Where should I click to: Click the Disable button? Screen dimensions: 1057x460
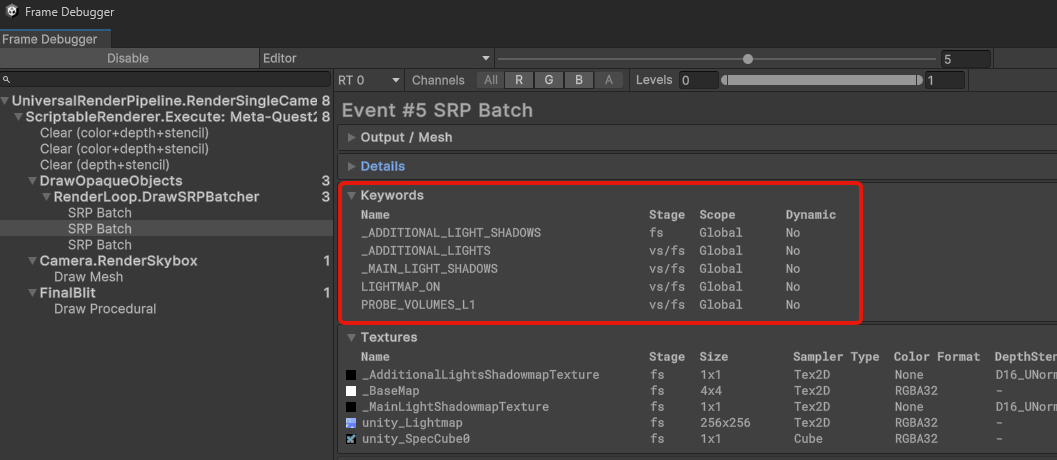pos(128,58)
